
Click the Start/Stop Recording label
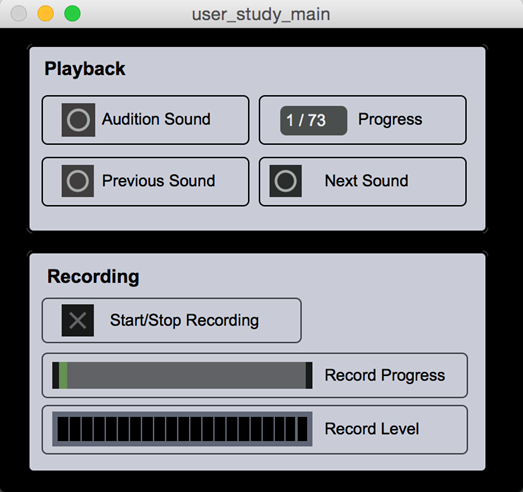[184, 321]
